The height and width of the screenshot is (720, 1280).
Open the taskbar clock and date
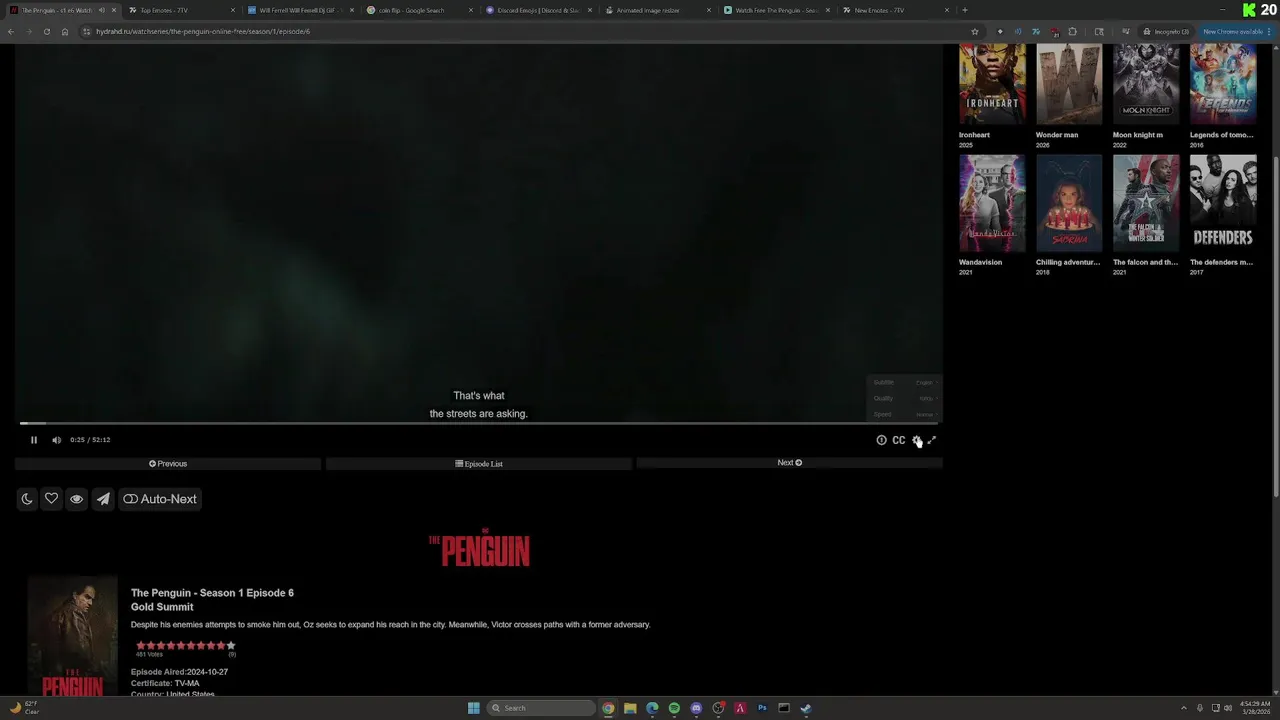pyautogui.click(x=1254, y=708)
